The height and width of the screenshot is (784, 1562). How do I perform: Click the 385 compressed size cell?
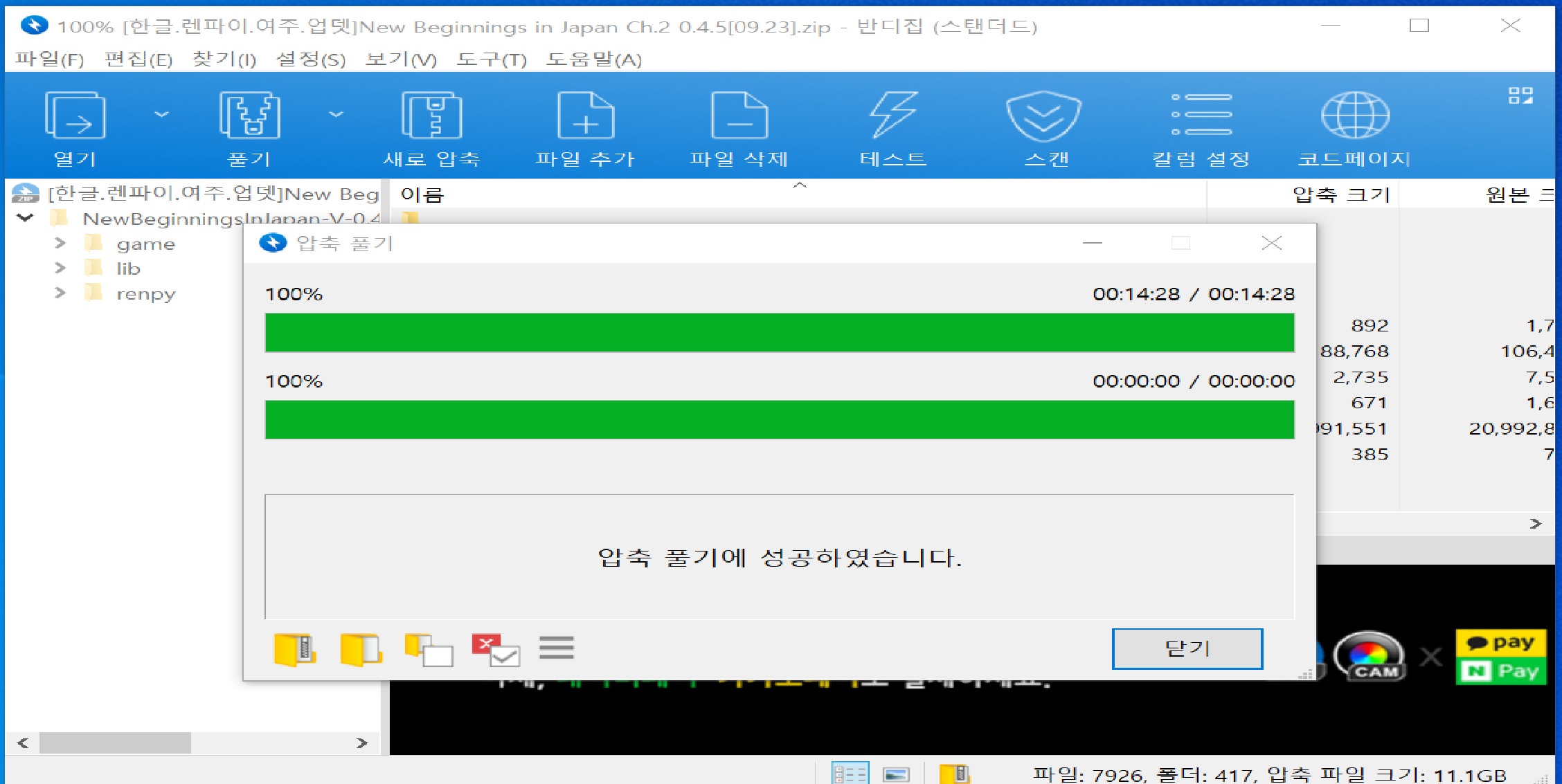[1370, 455]
